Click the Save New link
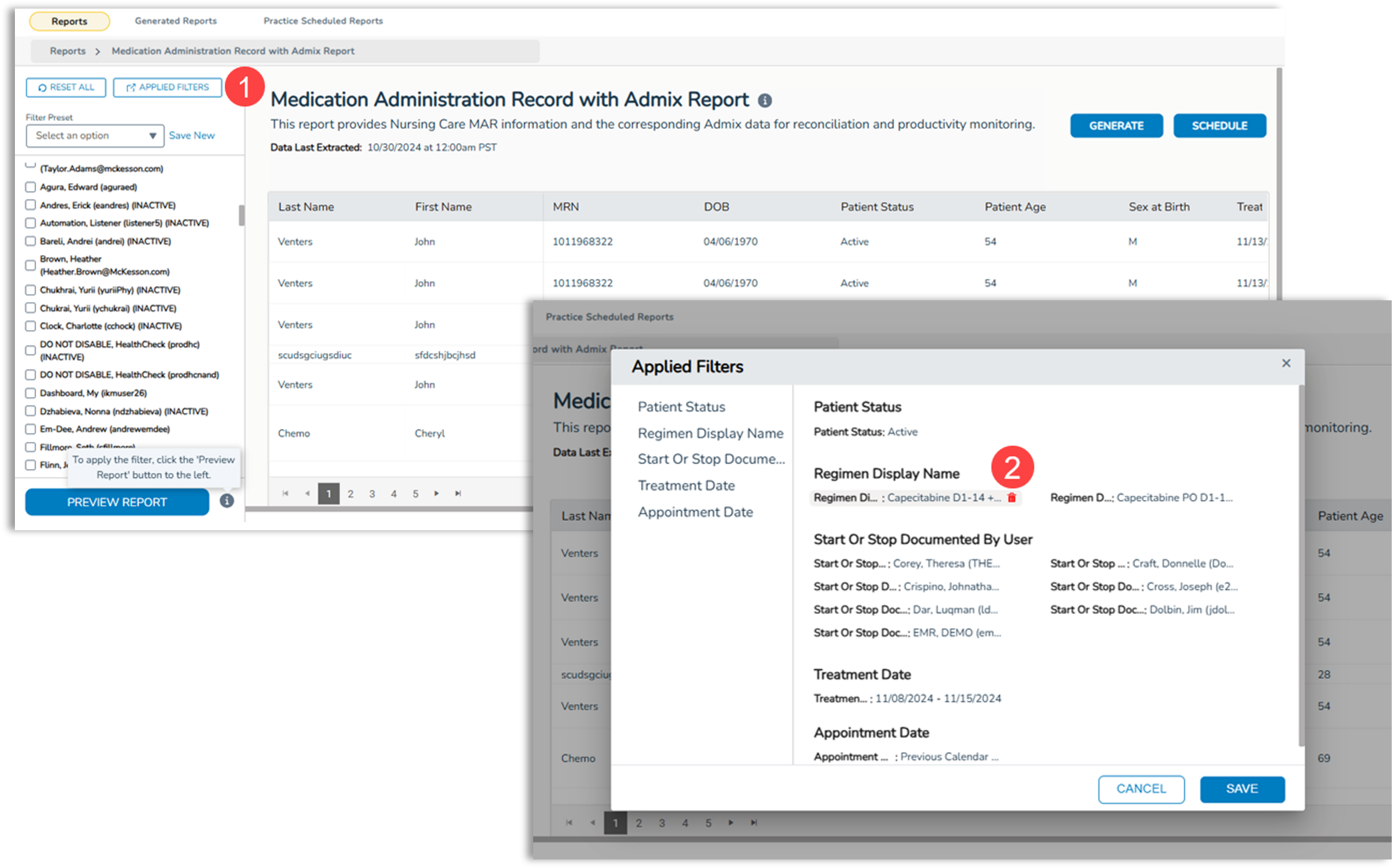The width and height of the screenshot is (1394, 868). (191, 135)
